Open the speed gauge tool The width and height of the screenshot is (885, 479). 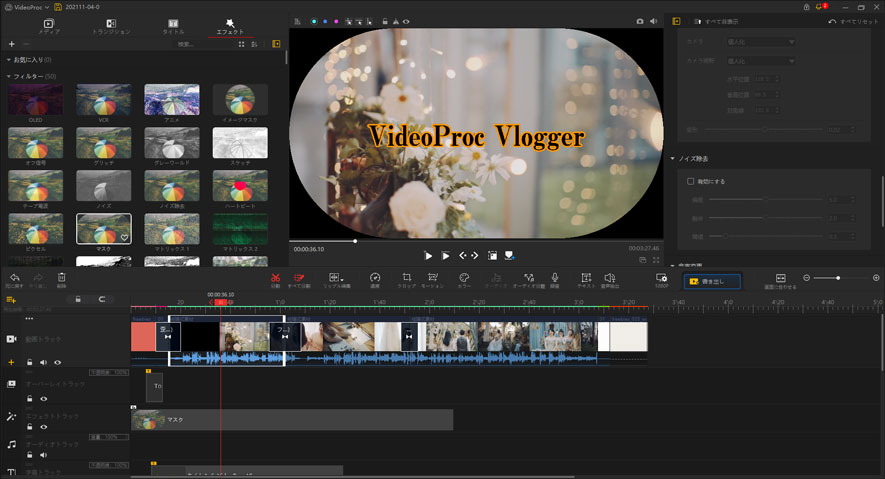[x=375, y=278]
